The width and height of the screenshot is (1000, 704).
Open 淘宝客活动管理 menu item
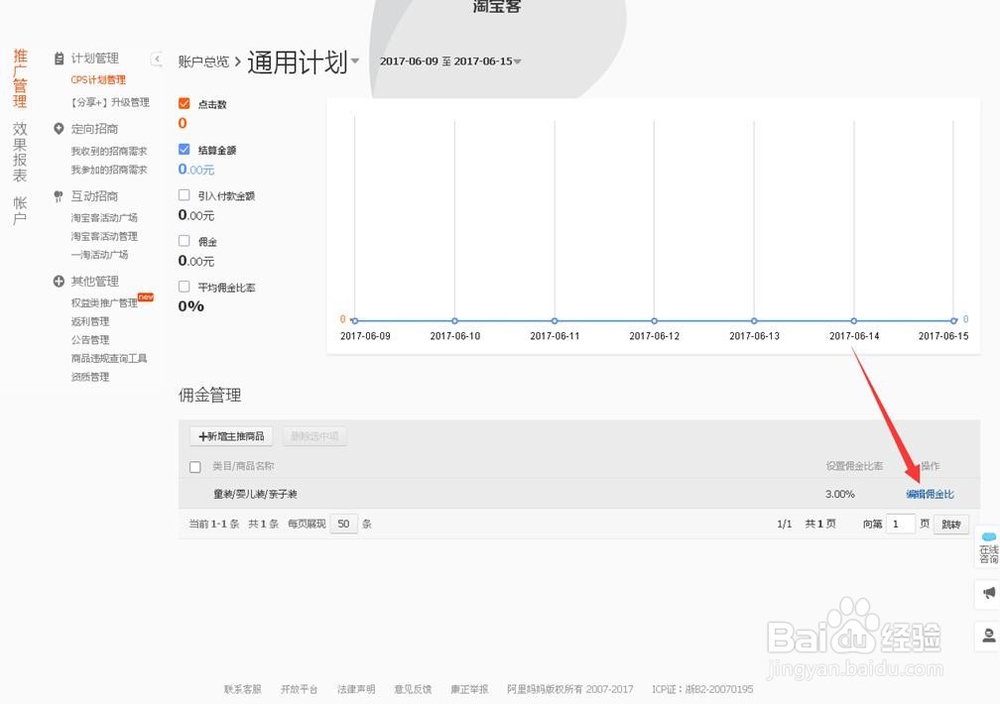104,236
